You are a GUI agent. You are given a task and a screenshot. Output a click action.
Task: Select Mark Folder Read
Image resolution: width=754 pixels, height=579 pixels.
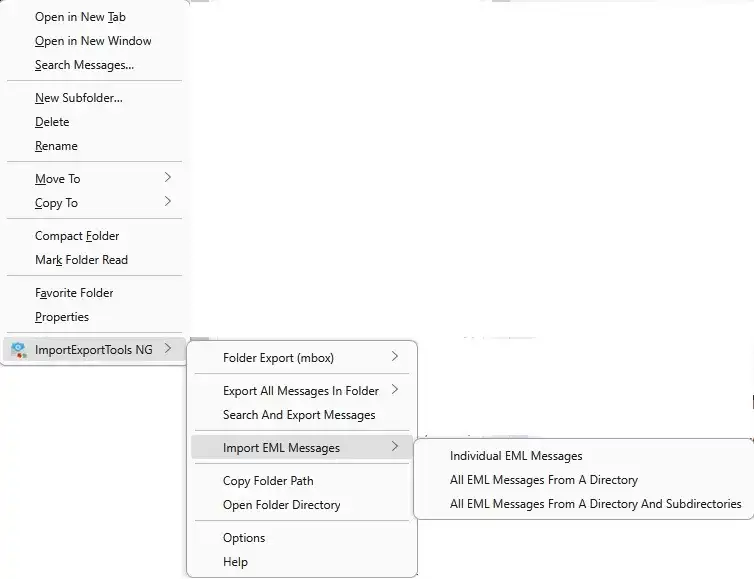tap(94, 260)
